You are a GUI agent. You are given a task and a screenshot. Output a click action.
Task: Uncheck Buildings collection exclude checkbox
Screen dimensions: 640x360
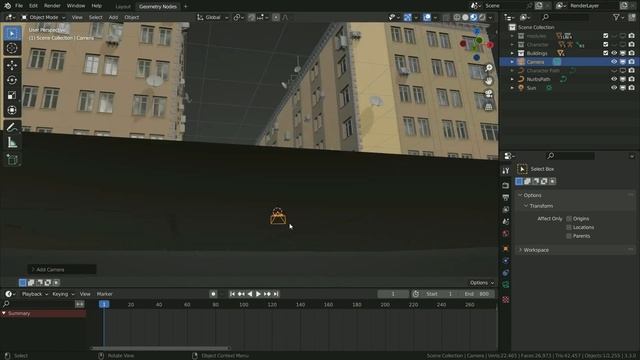click(606, 53)
